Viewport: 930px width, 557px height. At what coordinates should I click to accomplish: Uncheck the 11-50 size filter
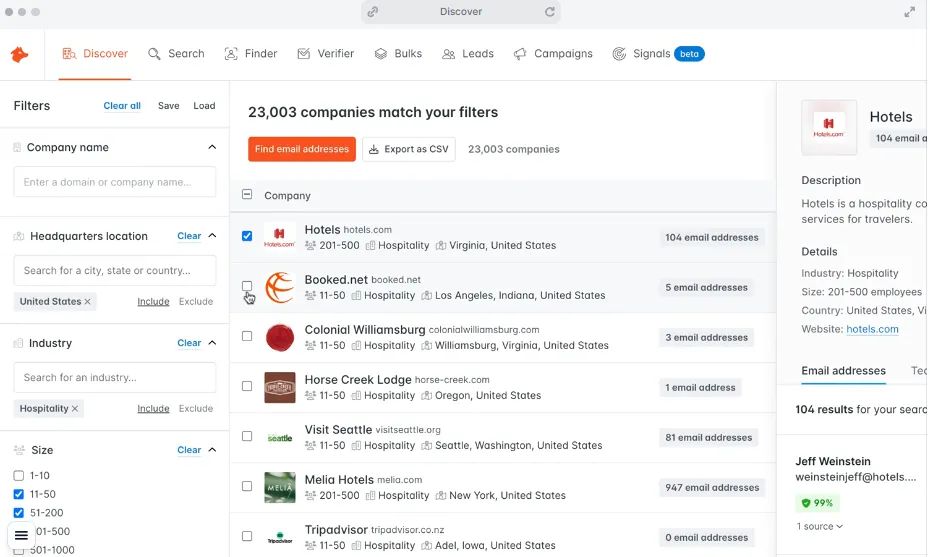point(19,494)
